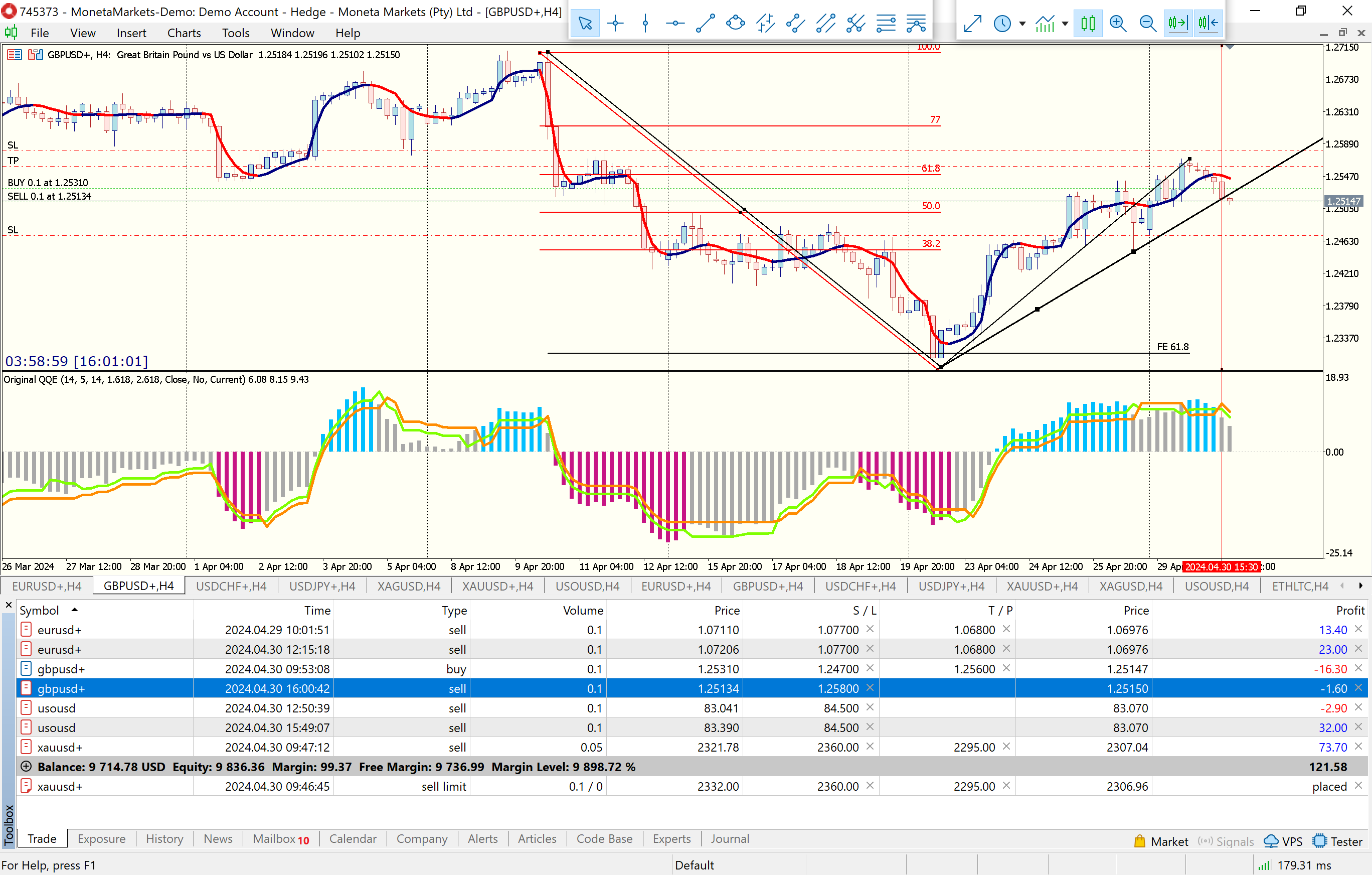Expand the Balance summary row
Image resolution: width=1372 pixels, height=875 pixels.
tap(26, 767)
